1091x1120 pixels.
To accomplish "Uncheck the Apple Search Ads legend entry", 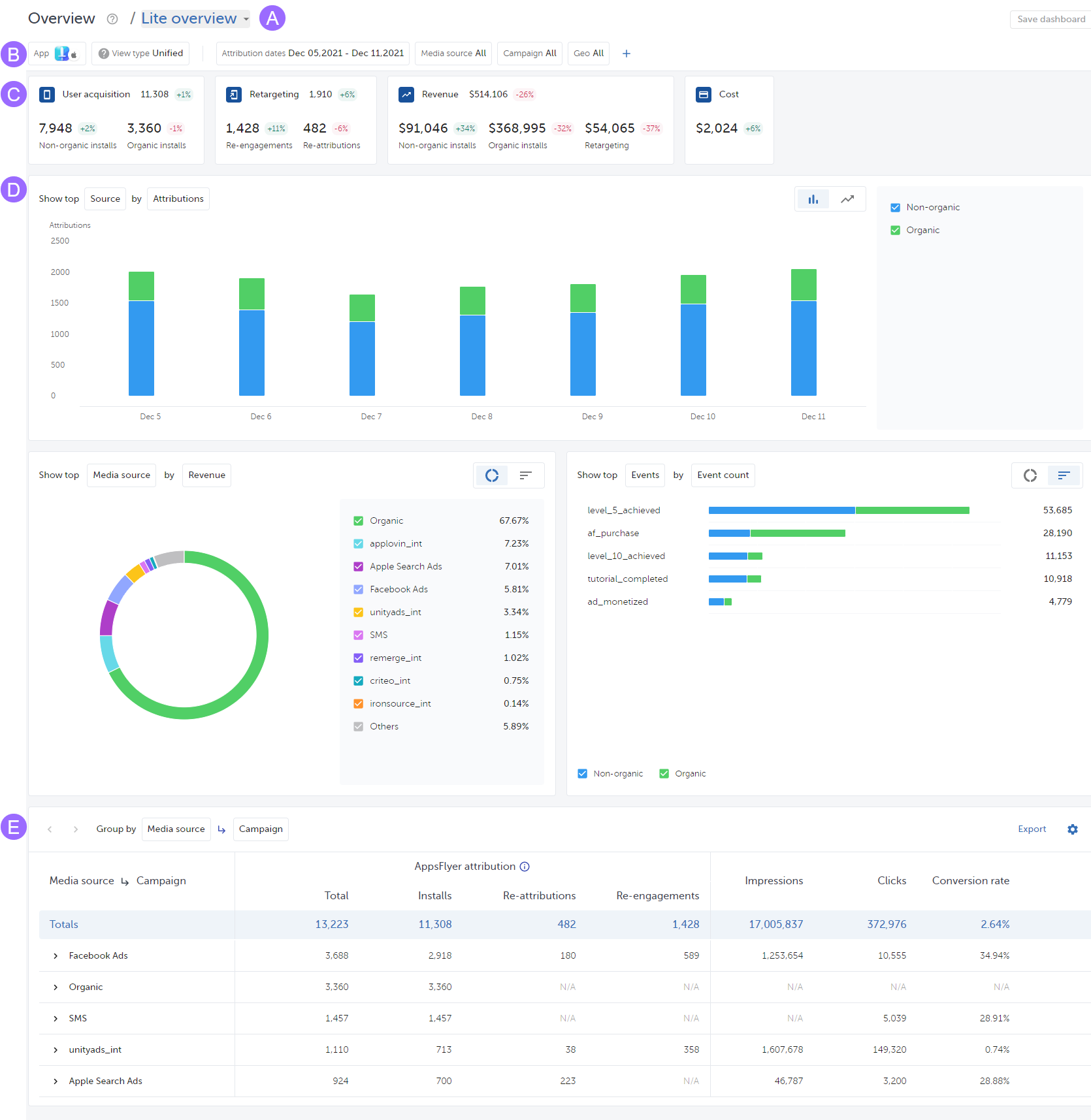I will coord(358,566).
